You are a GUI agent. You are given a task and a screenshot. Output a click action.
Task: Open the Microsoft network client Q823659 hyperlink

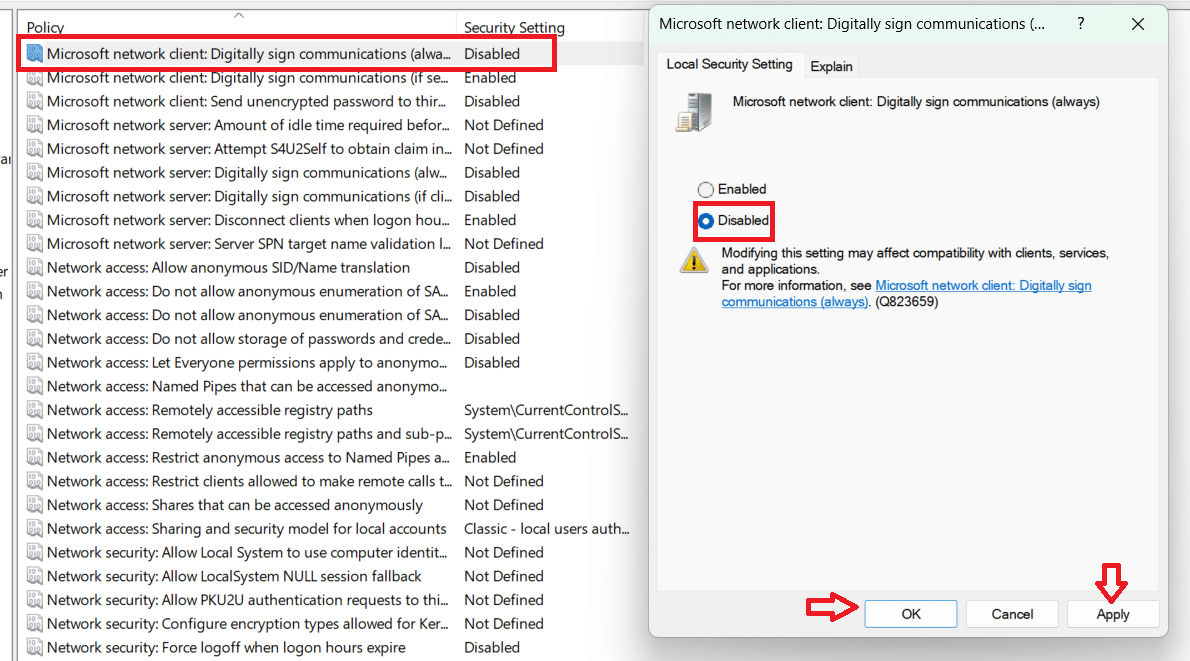(x=983, y=285)
